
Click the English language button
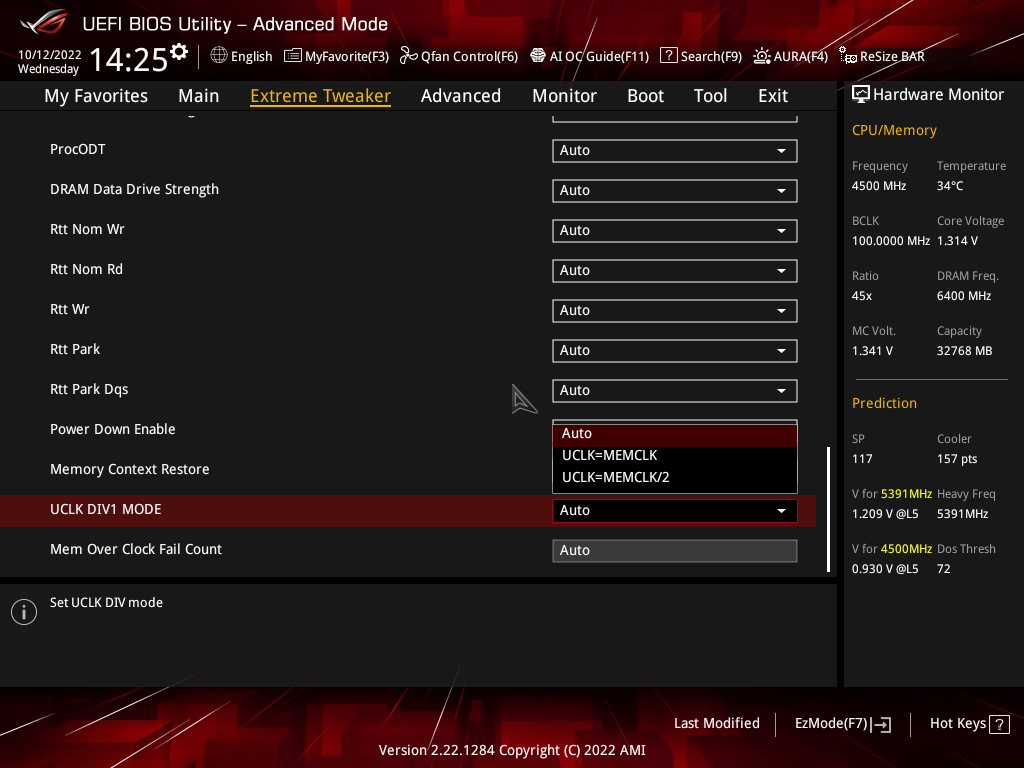point(251,56)
